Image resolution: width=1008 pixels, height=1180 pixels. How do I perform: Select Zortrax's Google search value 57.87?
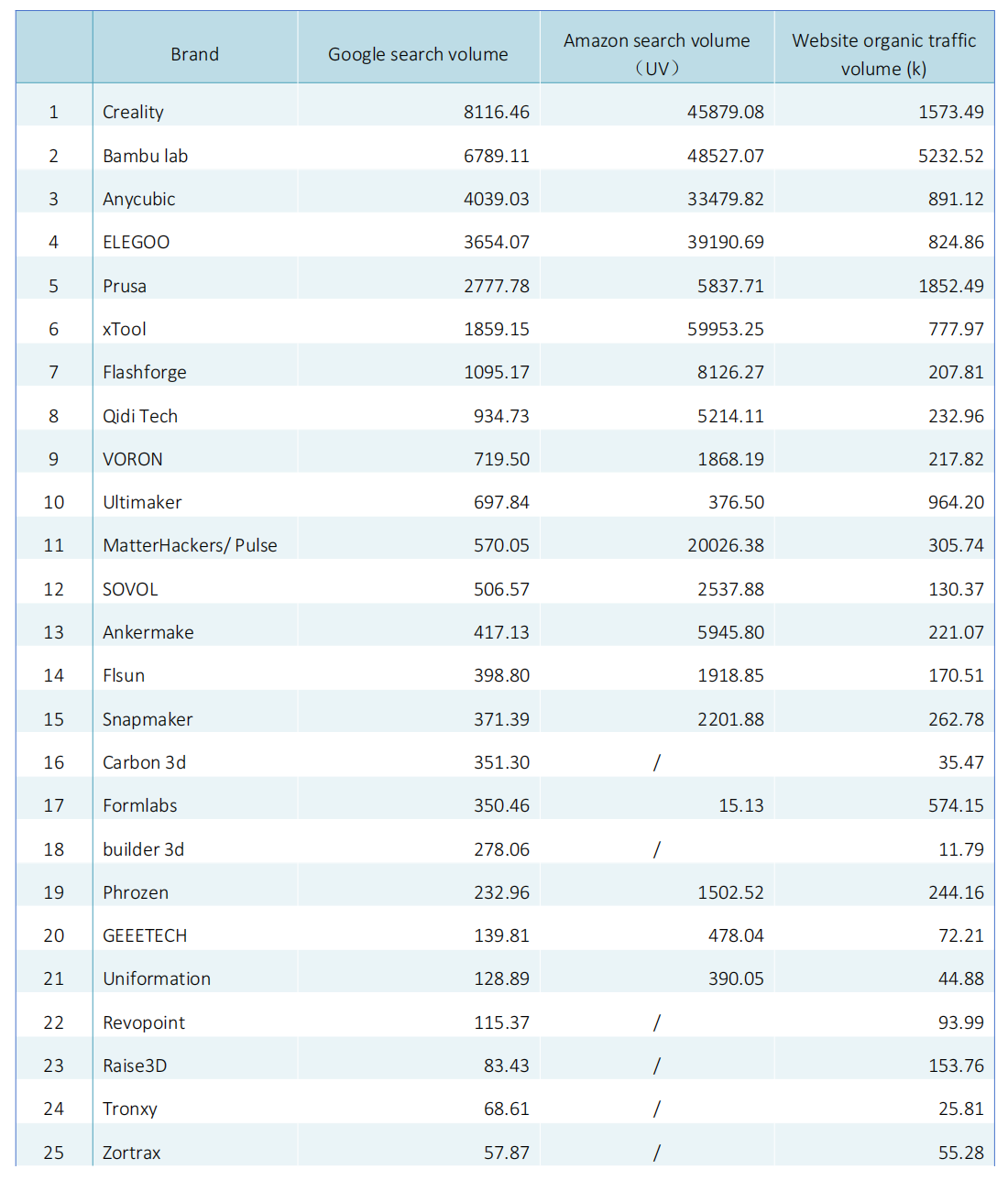coord(506,1153)
